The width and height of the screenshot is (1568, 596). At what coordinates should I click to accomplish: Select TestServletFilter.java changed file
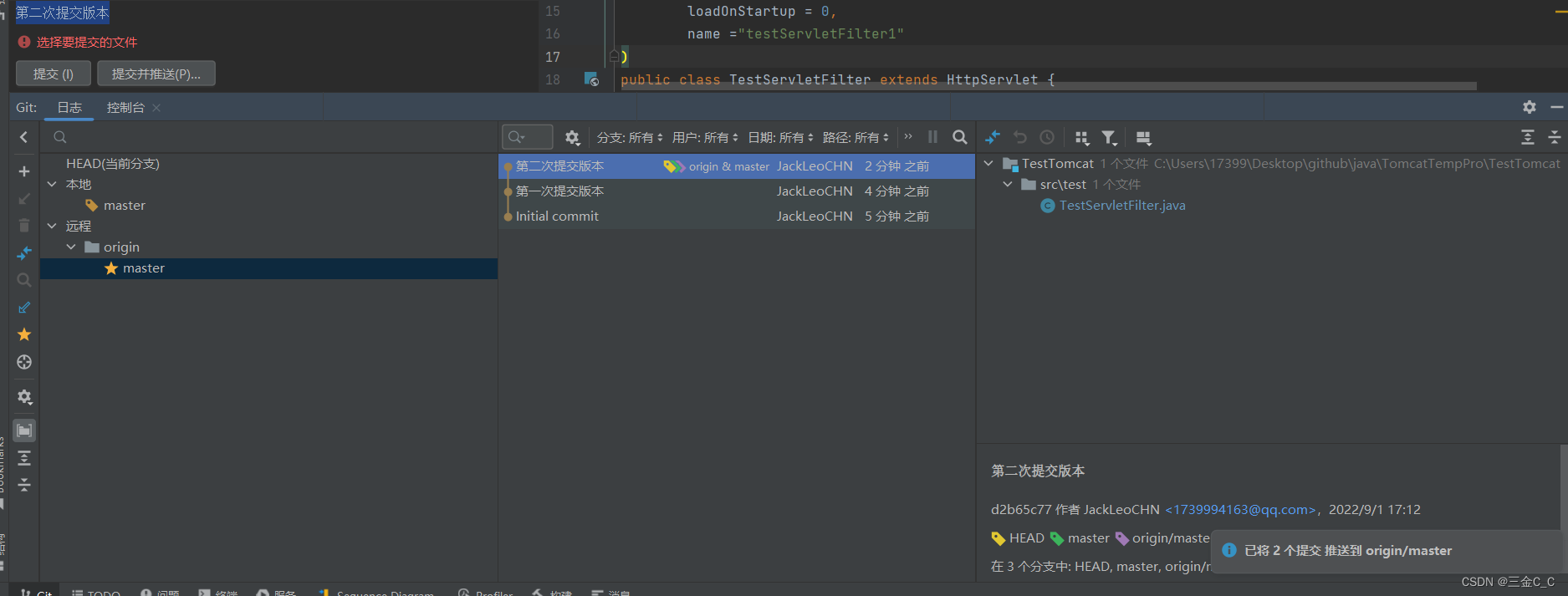pos(1121,206)
